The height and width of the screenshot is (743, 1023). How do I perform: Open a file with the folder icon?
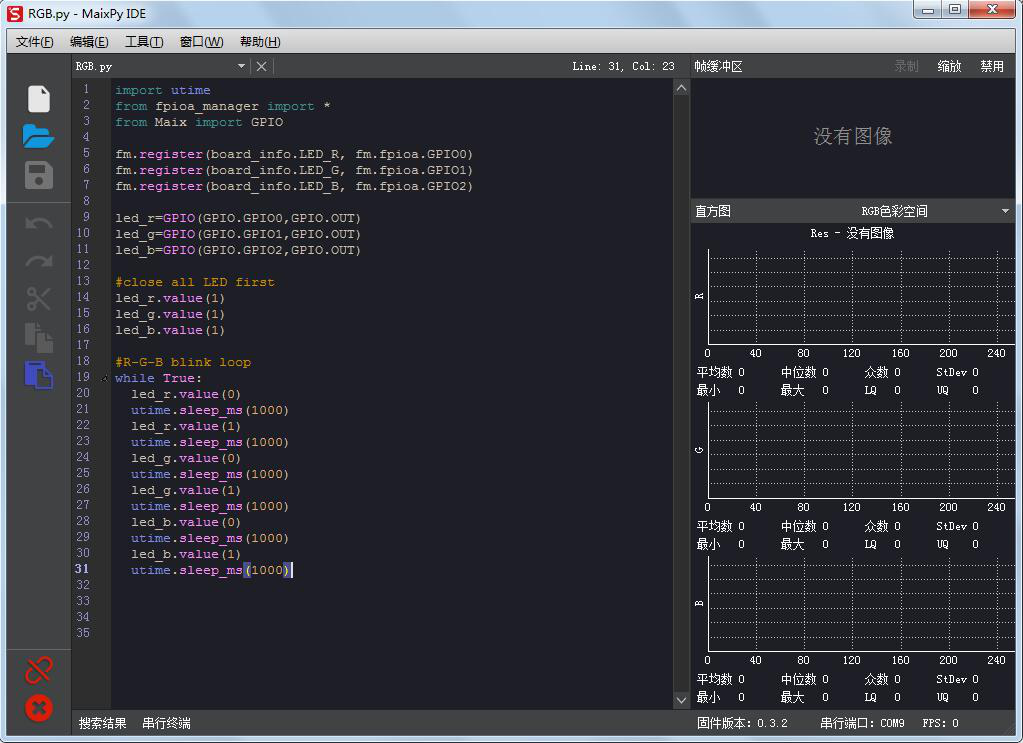(x=38, y=136)
